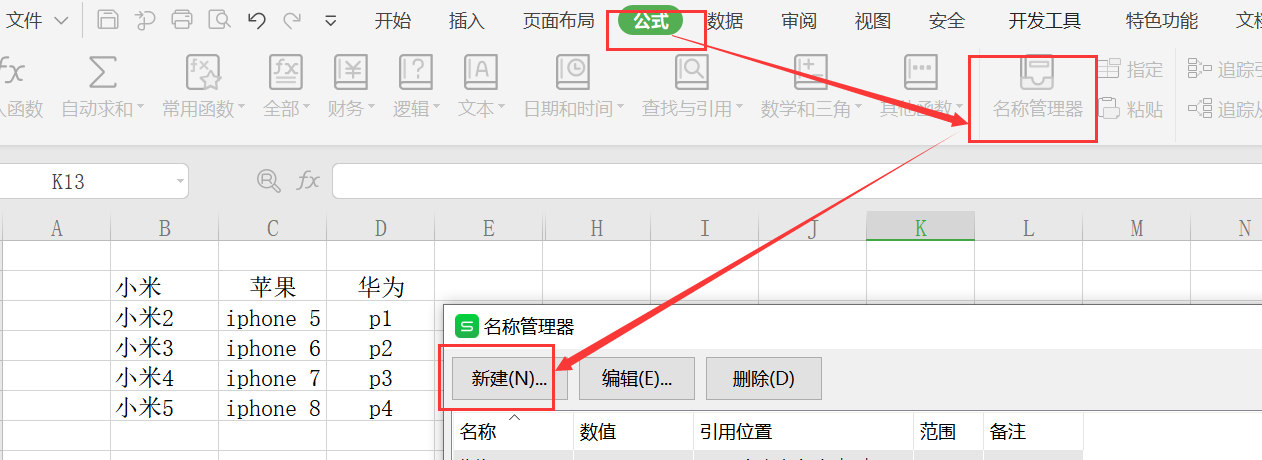Click the Save icon in quick access bar

107,20
